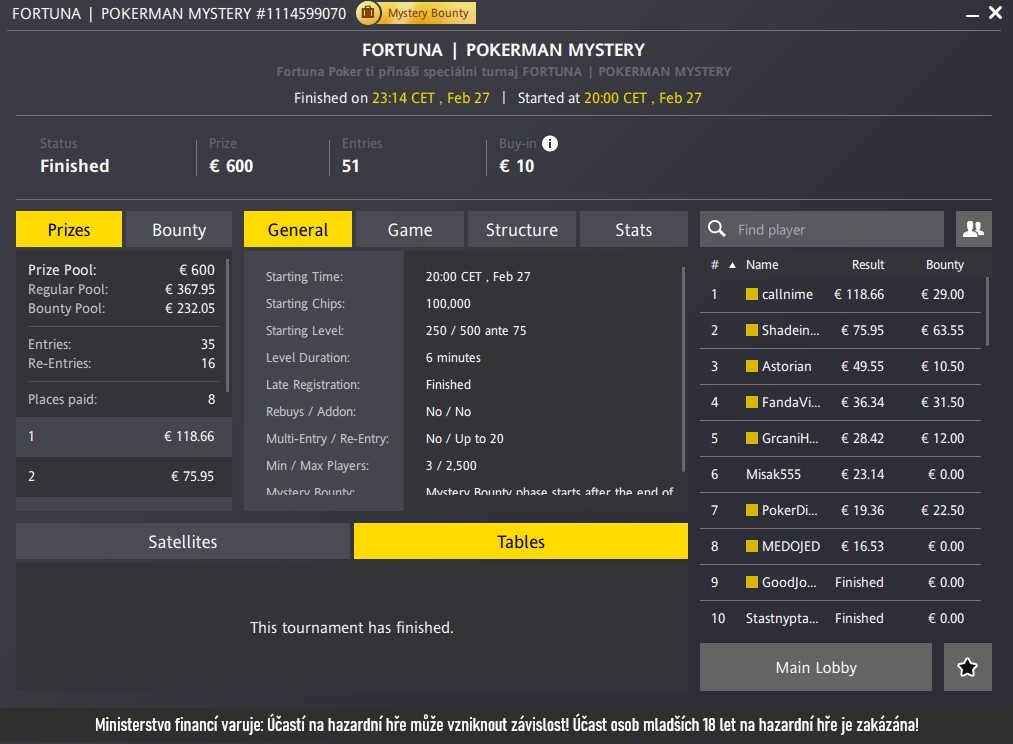
Task: Switch to the Satellites tab
Action: 183,542
